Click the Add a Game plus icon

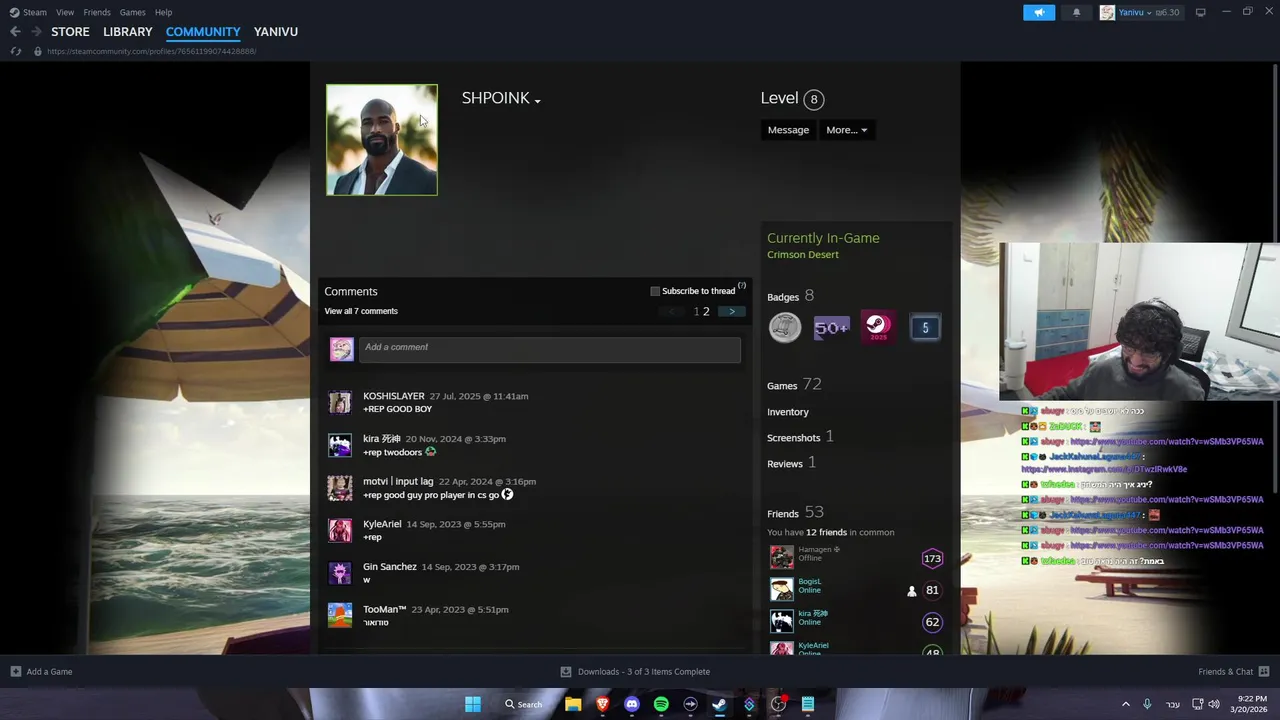pyautogui.click(x=15, y=671)
